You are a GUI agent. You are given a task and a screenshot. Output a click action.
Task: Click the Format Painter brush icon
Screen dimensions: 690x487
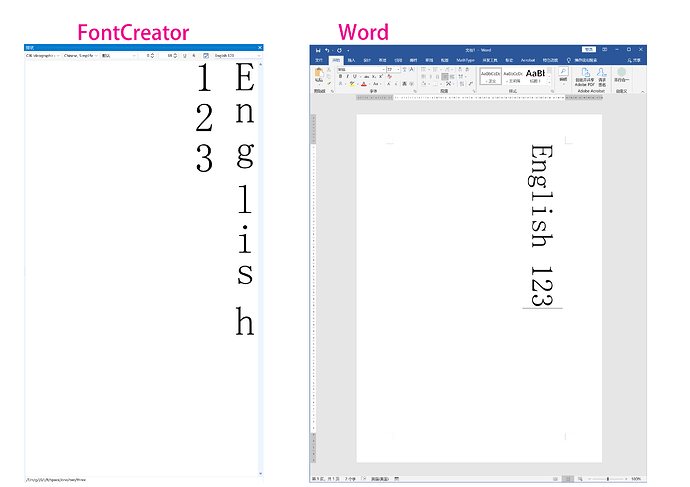(x=329, y=83)
